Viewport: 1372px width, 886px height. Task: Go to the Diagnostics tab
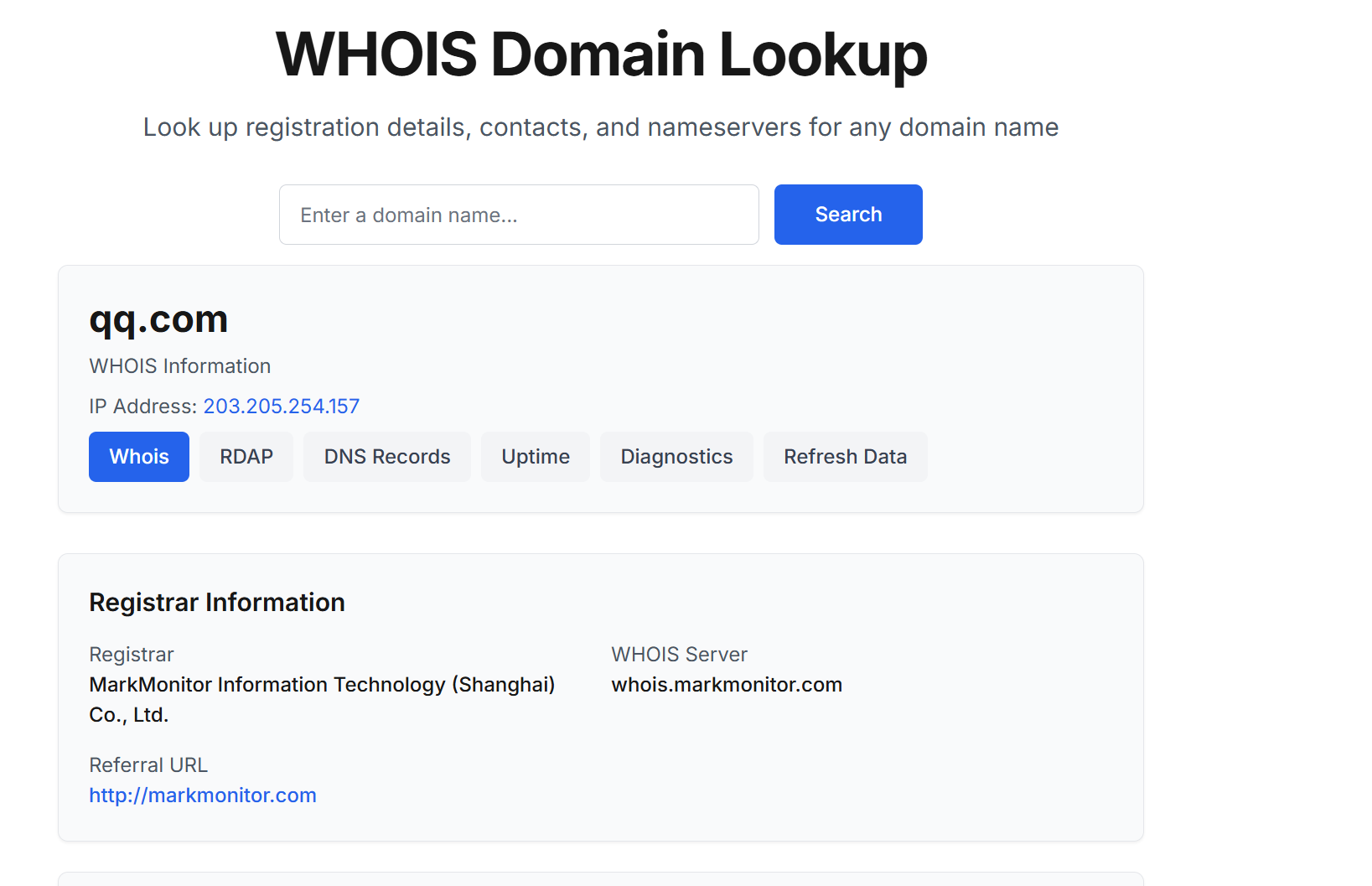[x=676, y=457]
